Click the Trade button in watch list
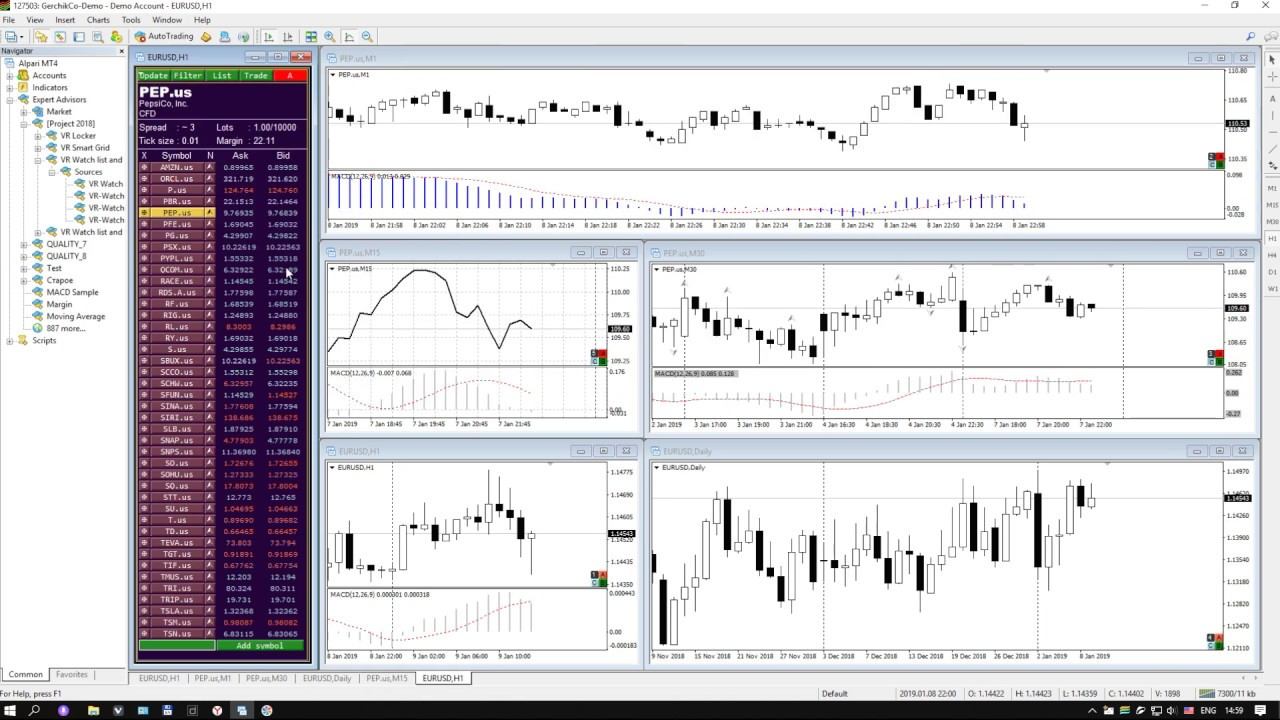Screen dimensions: 1280x720 pyautogui.click(x=256, y=76)
